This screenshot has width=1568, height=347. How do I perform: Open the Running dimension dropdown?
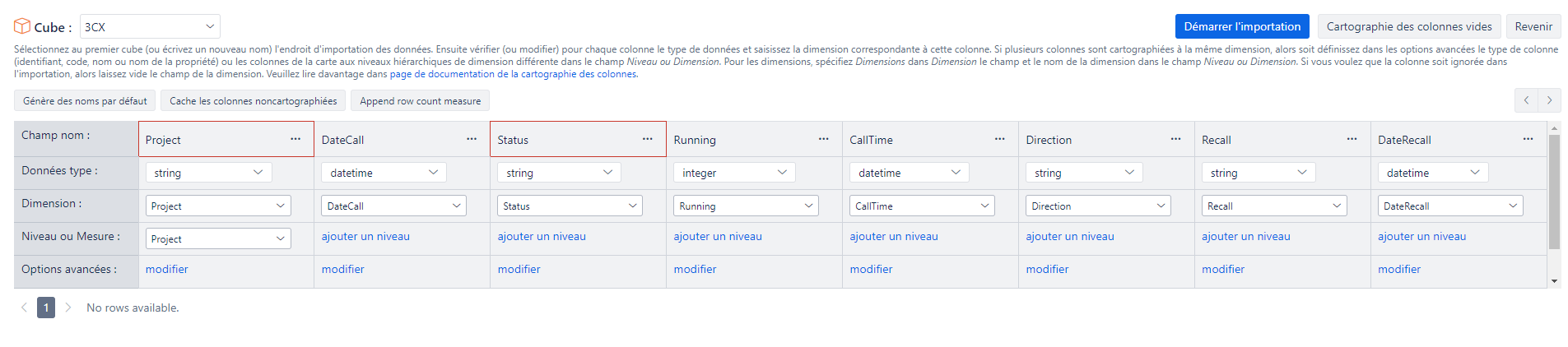pos(747,206)
